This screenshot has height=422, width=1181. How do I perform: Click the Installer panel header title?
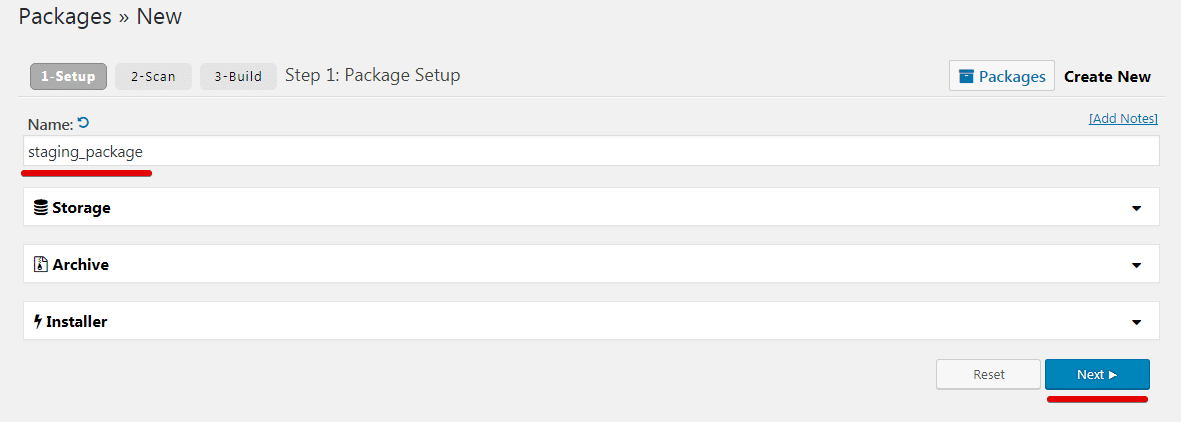click(77, 322)
